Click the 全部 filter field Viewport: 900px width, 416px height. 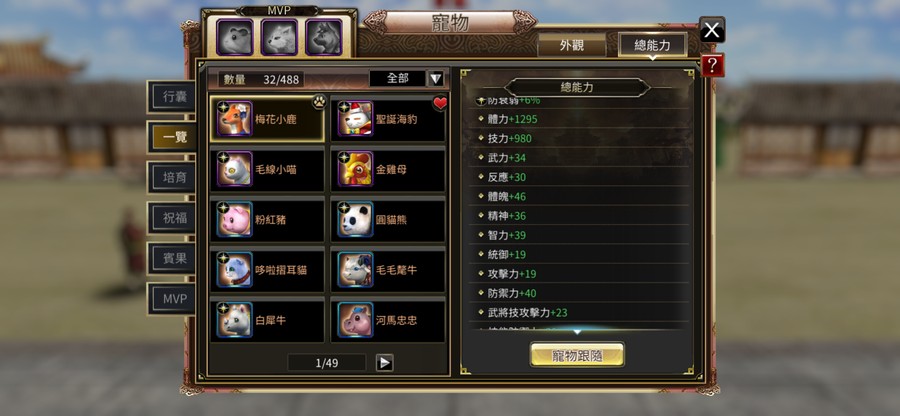pos(398,79)
